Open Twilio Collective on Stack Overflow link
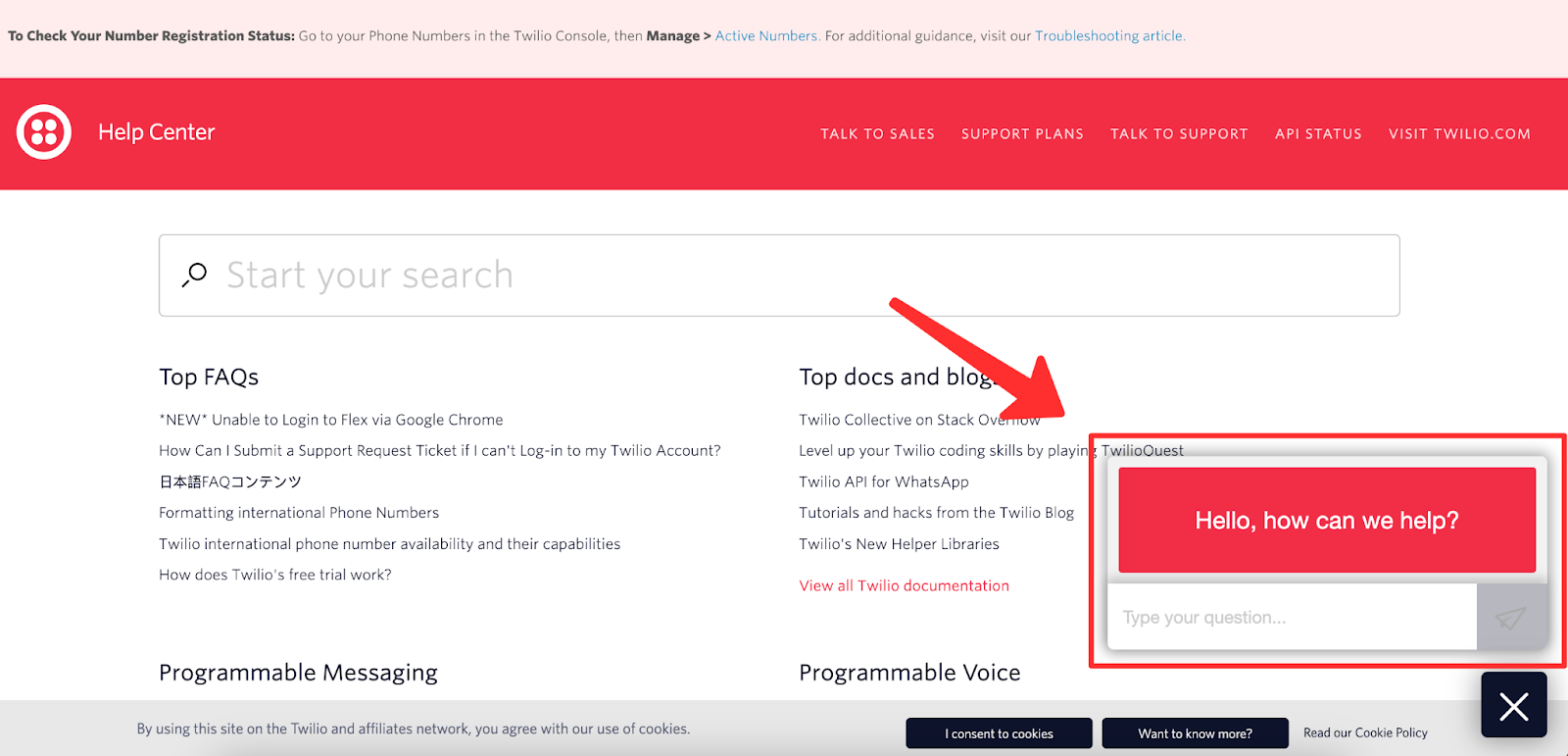The height and width of the screenshot is (756, 1568). click(x=919, y=420)
